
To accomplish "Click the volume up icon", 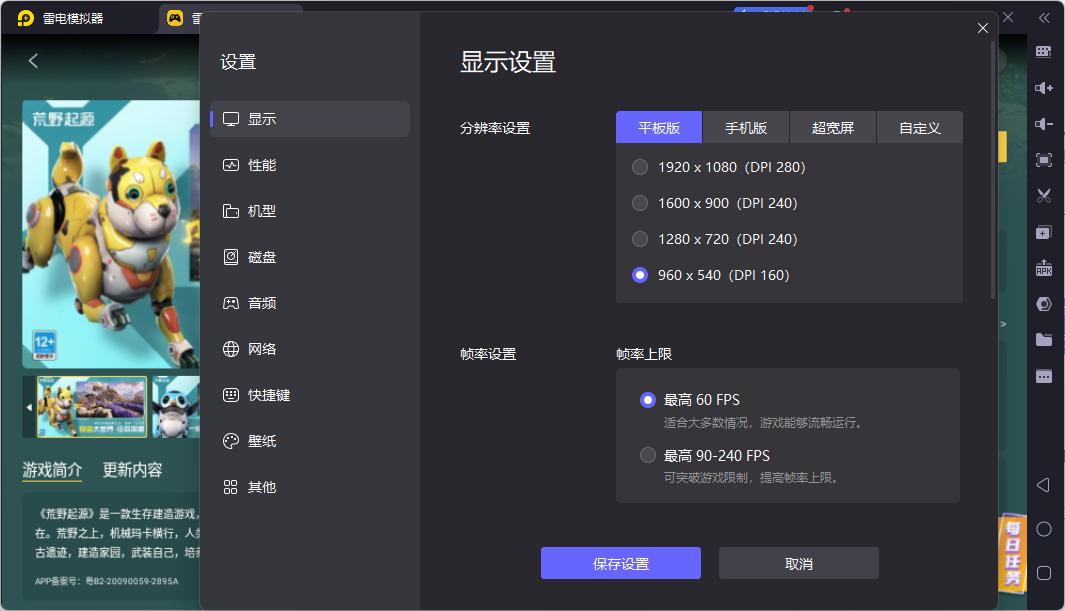I will 1044,88.
